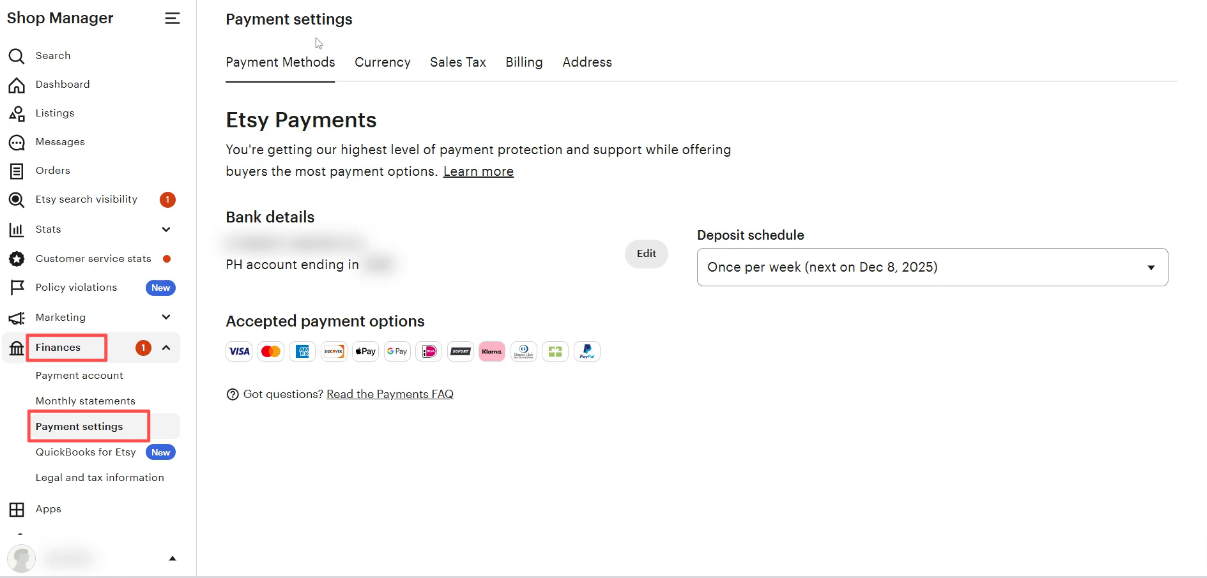Image resolution: width=1207 pixels, height=578 pixels.
Task: Click the Visa payment icon
Action: pyautogui.click(x=239, y=352)
